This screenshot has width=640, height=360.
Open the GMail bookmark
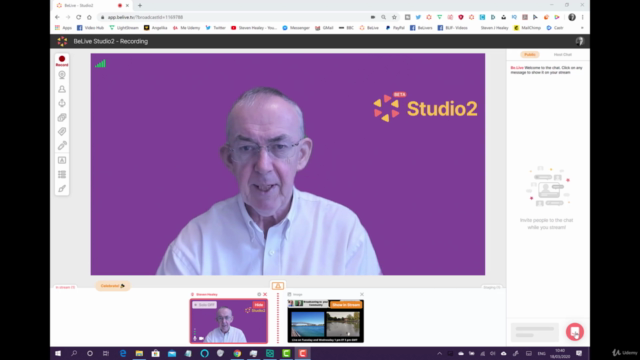point(324,28)
